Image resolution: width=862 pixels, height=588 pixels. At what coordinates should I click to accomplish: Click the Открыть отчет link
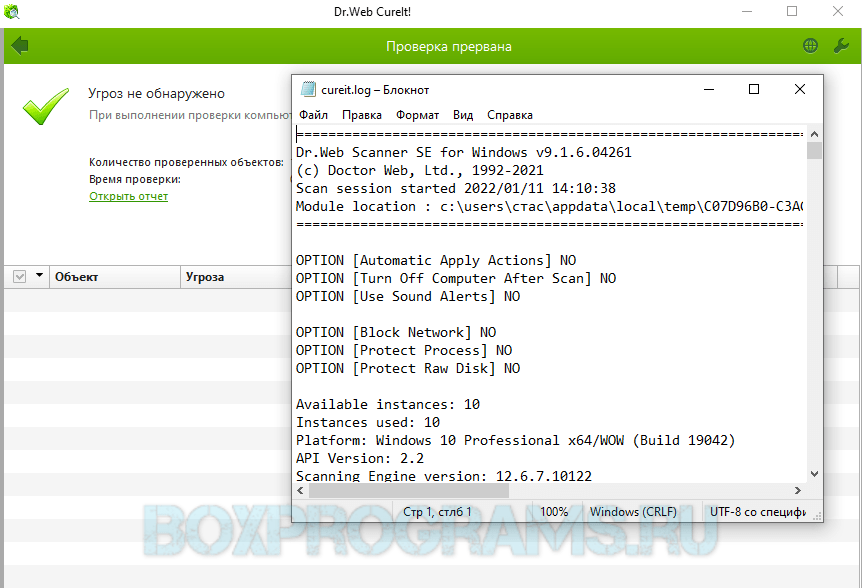(x=128, y=196)
